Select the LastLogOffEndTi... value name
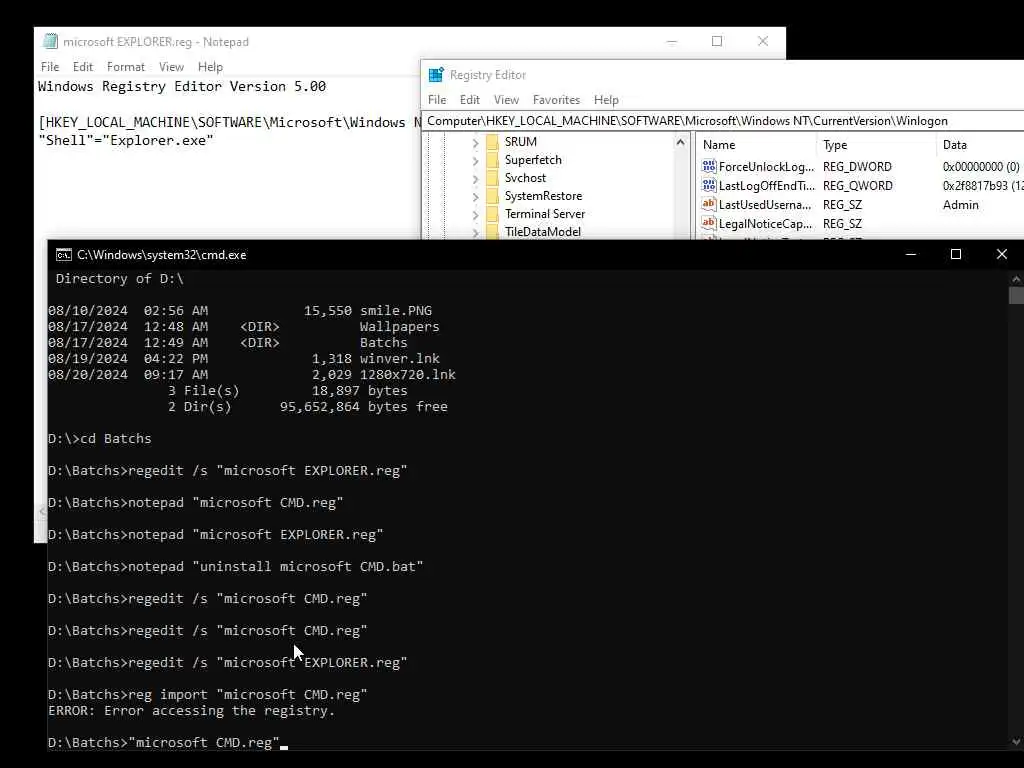The width and height of the screenshot is (1024, 768). (x=767, y=185)
